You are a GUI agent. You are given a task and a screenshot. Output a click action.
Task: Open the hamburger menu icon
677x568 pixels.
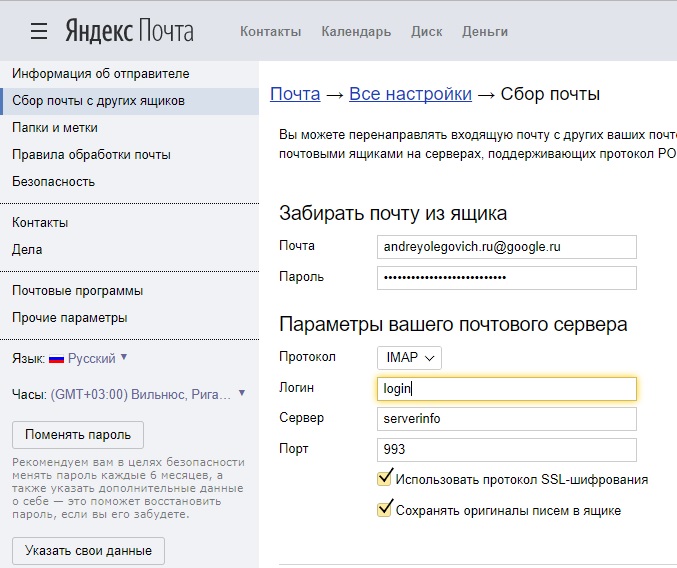[39, 31]
